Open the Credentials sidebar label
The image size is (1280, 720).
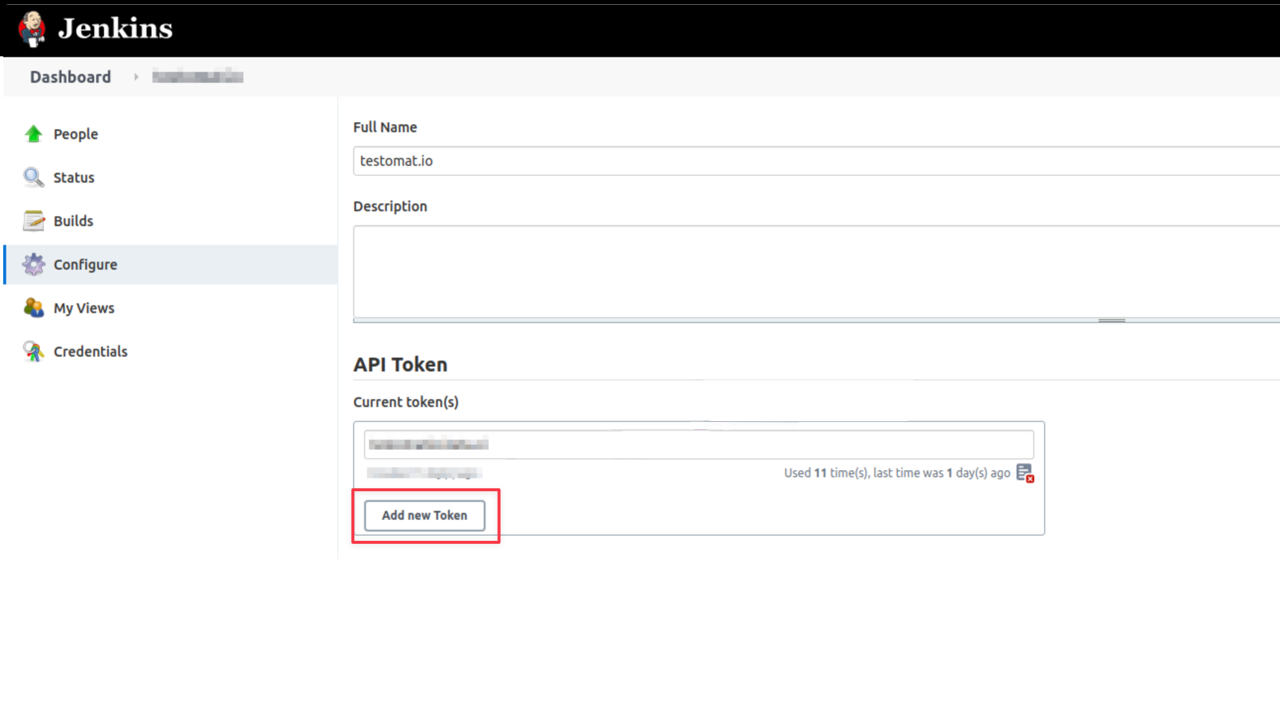coord(90,352)
